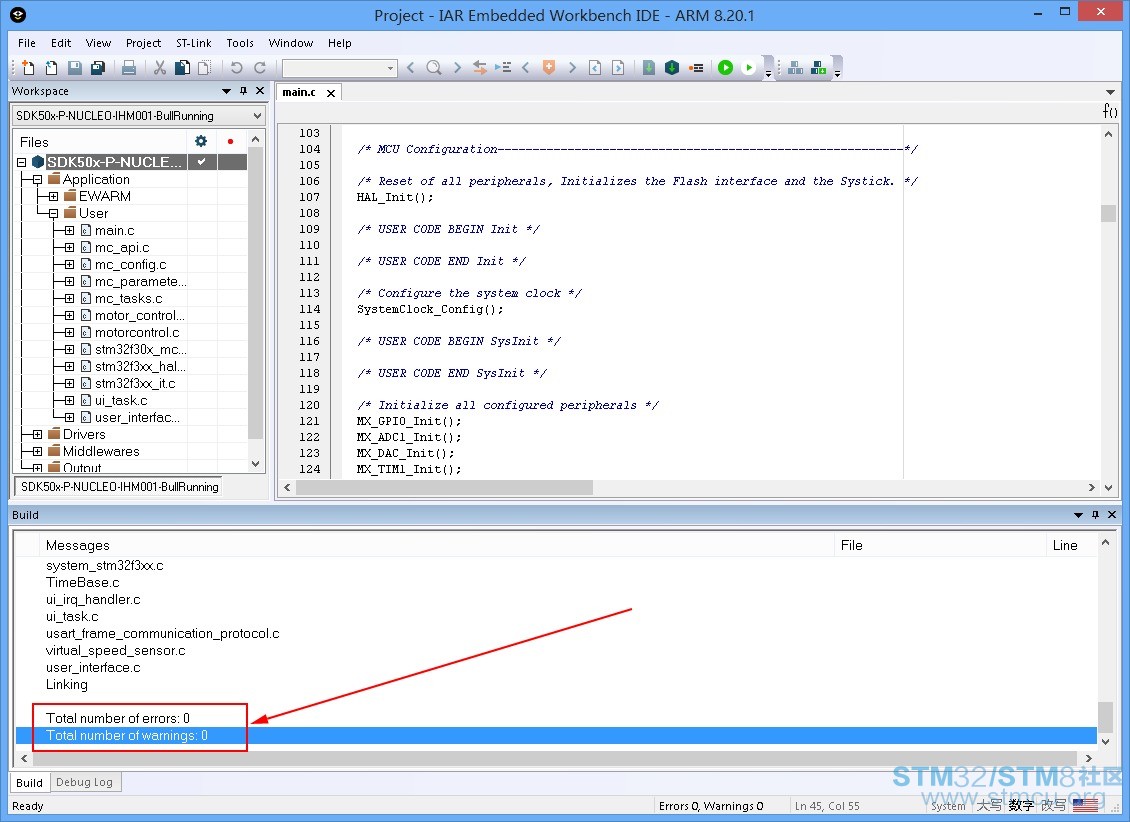1130x822 pixels.
Task: Select mc_api.c in the workspace tree
Action: [122, 247]
